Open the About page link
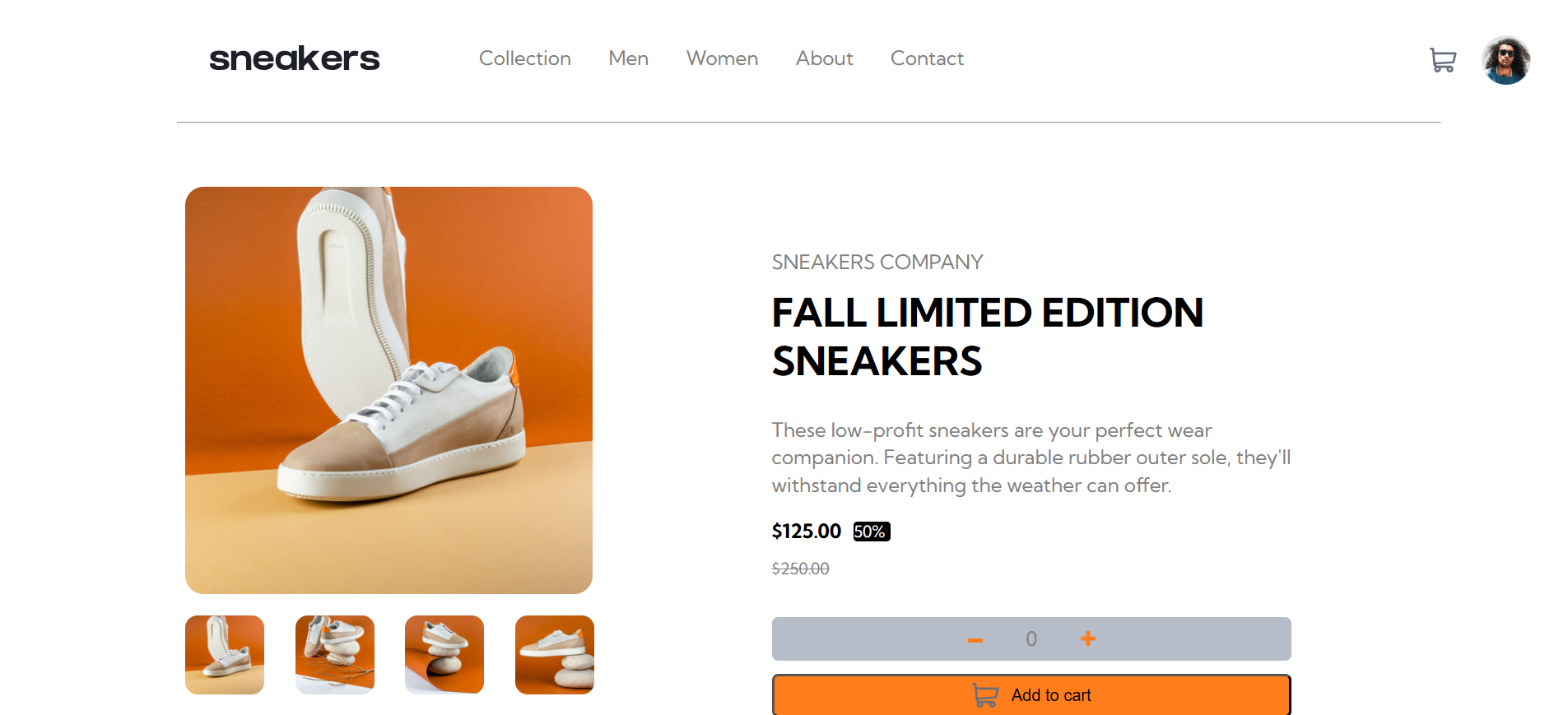Screen dimensions: 1568x715 pyautogui.click(x=824, y=58)
